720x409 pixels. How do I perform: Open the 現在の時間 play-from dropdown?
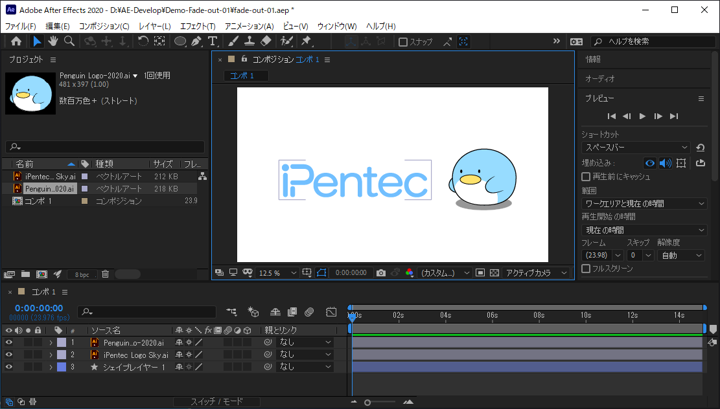coord(644,230)
